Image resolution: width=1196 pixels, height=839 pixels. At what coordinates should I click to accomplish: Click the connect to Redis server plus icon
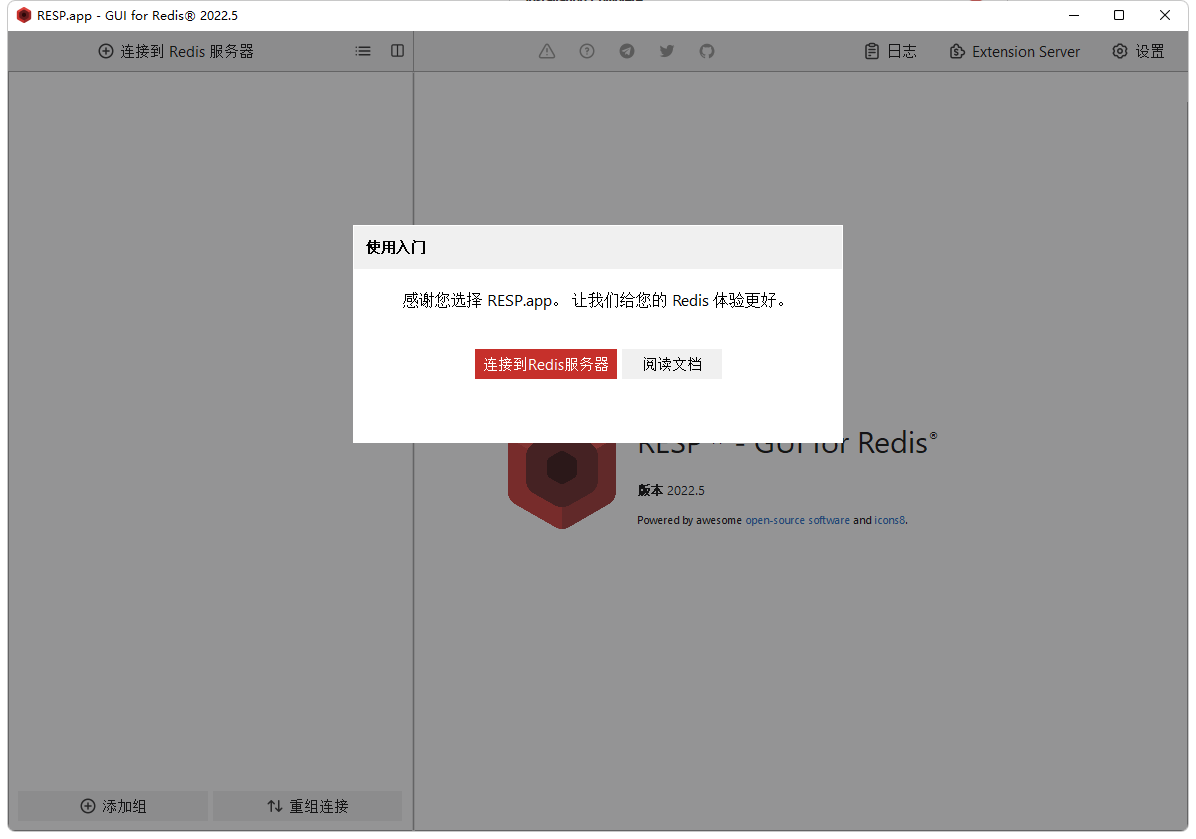pyautogui.click(x=106, y=51)
